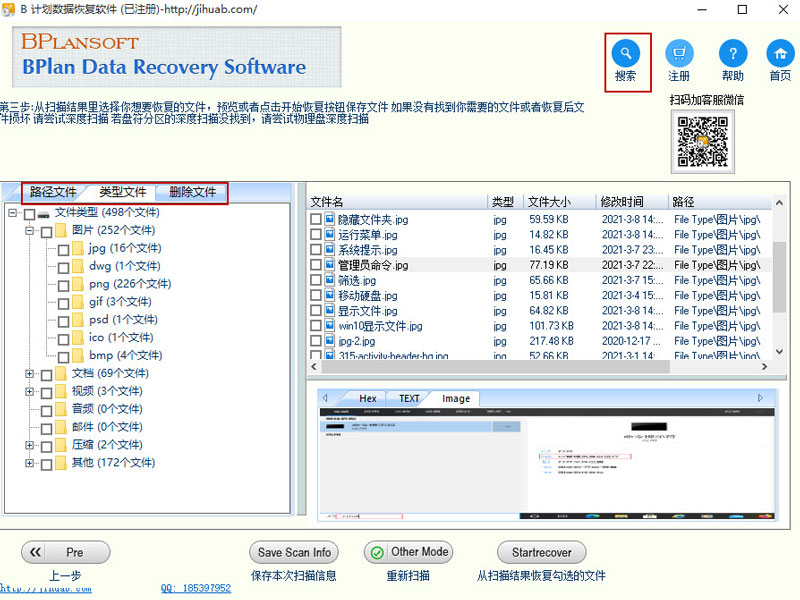Click the Save Scan Info button

pos(294,552)
